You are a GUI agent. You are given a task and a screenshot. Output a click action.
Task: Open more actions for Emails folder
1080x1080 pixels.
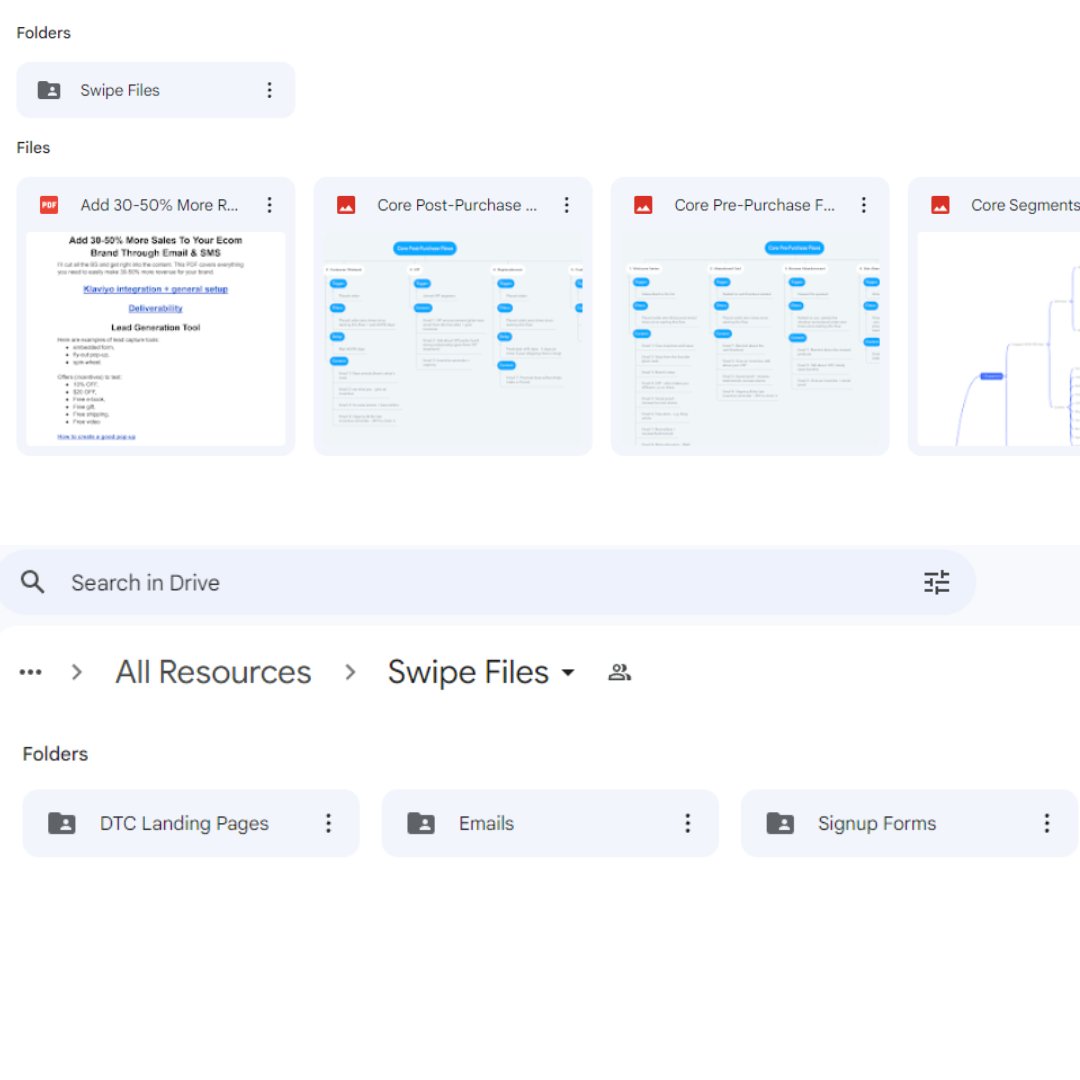point(687,823)
